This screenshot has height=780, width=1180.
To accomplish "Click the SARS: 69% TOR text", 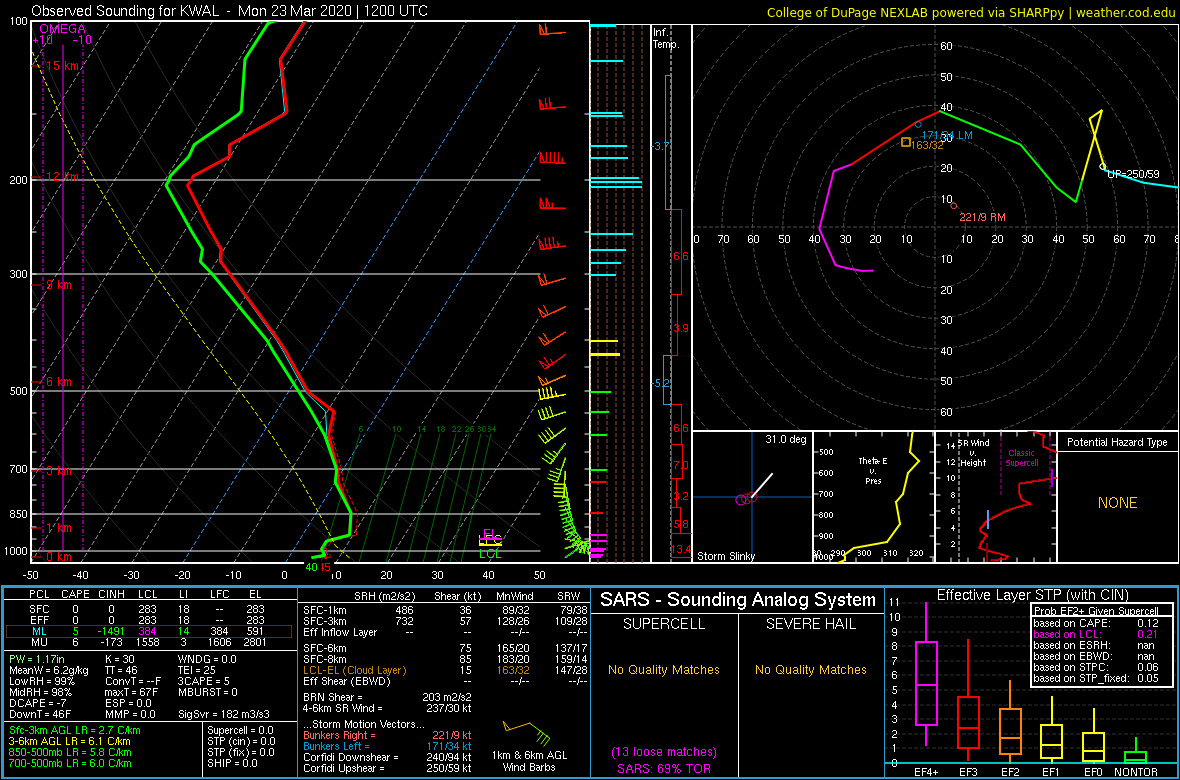I will click(665, 768).
